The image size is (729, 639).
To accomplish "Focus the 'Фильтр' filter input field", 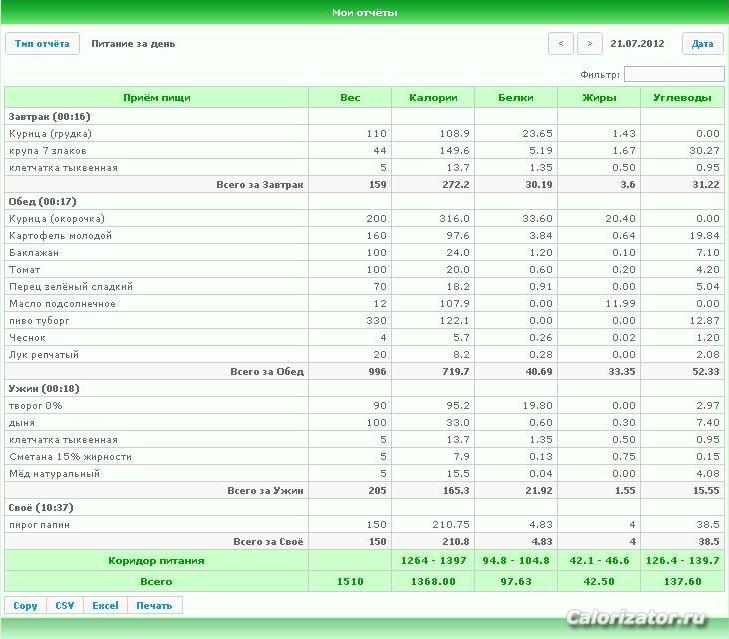I will coord(674,74).
